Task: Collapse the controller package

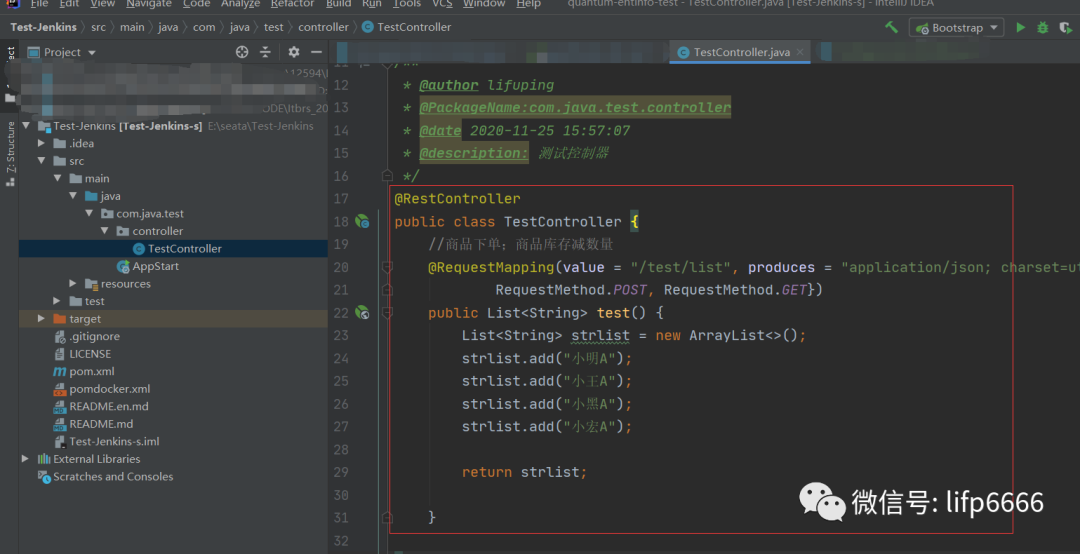Action: click(105, 231)
